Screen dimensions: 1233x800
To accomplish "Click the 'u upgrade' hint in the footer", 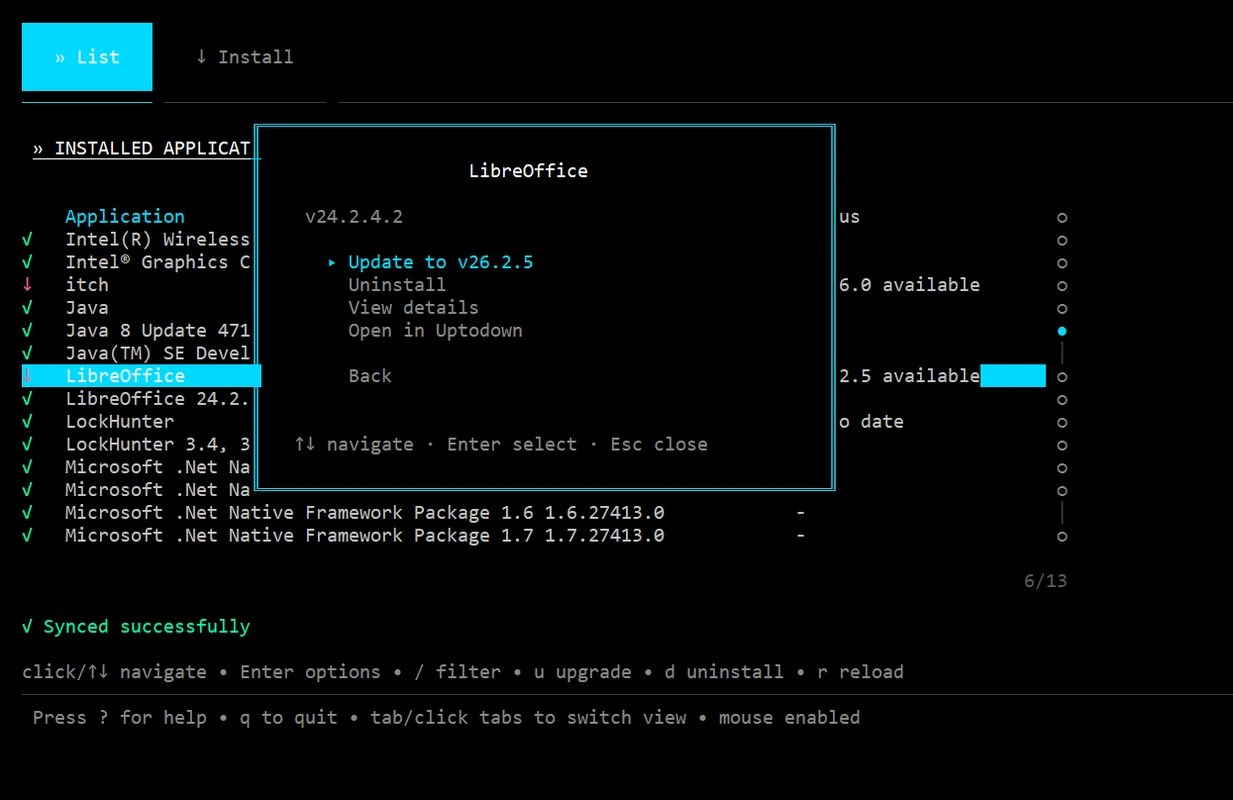I will [x=583, y=672].
